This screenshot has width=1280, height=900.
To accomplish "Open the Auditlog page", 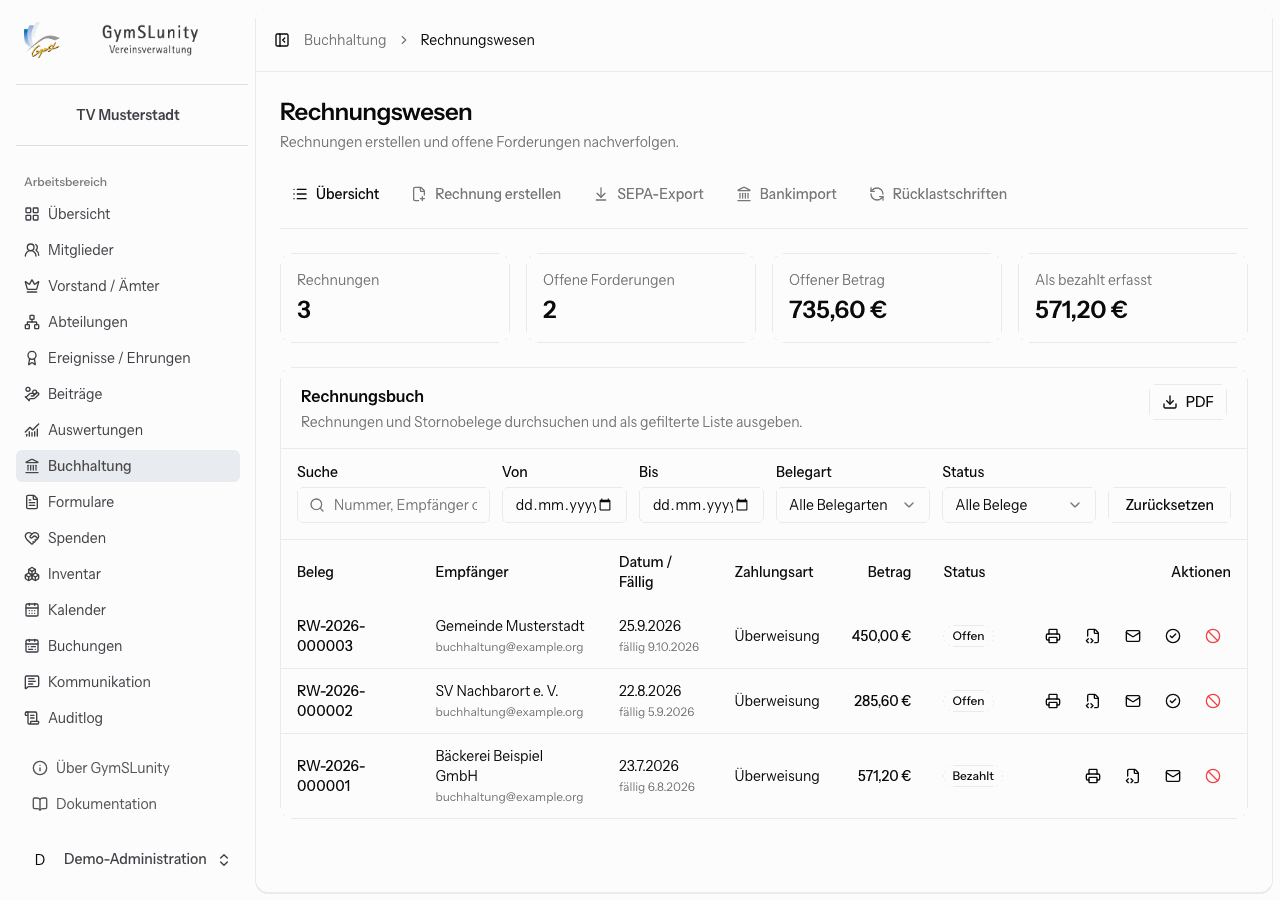I will pos(128,718).
